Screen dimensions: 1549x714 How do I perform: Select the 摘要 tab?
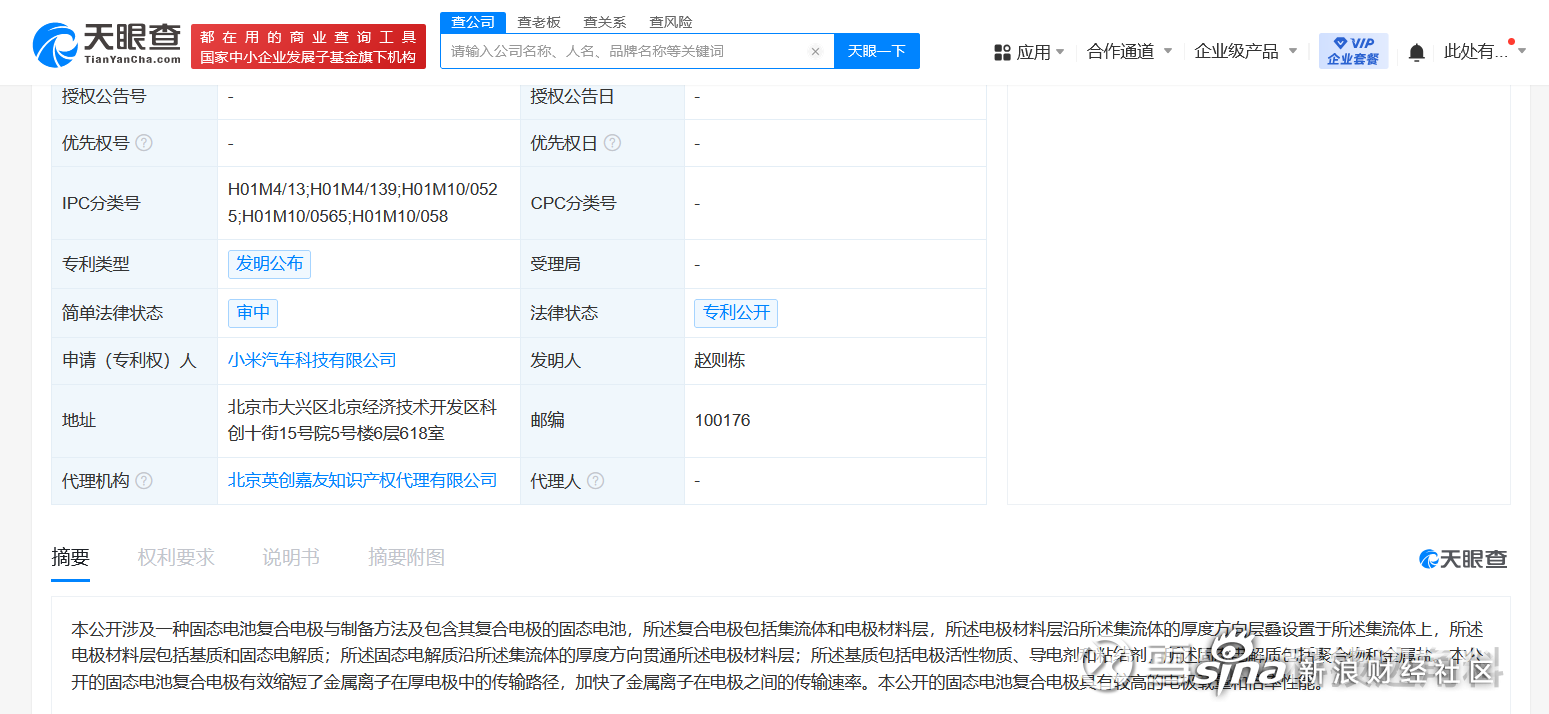[71, 558]
